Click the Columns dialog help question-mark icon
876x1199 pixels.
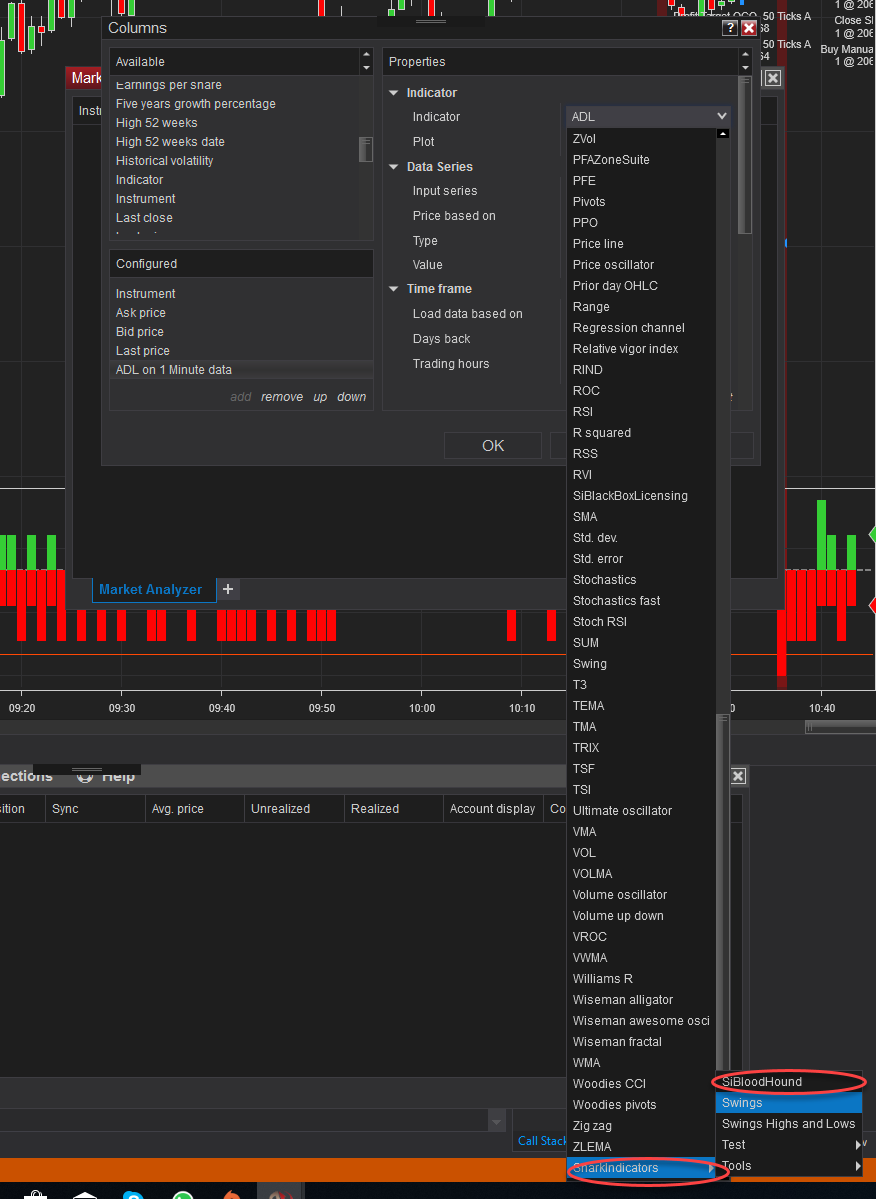[730, 29]
